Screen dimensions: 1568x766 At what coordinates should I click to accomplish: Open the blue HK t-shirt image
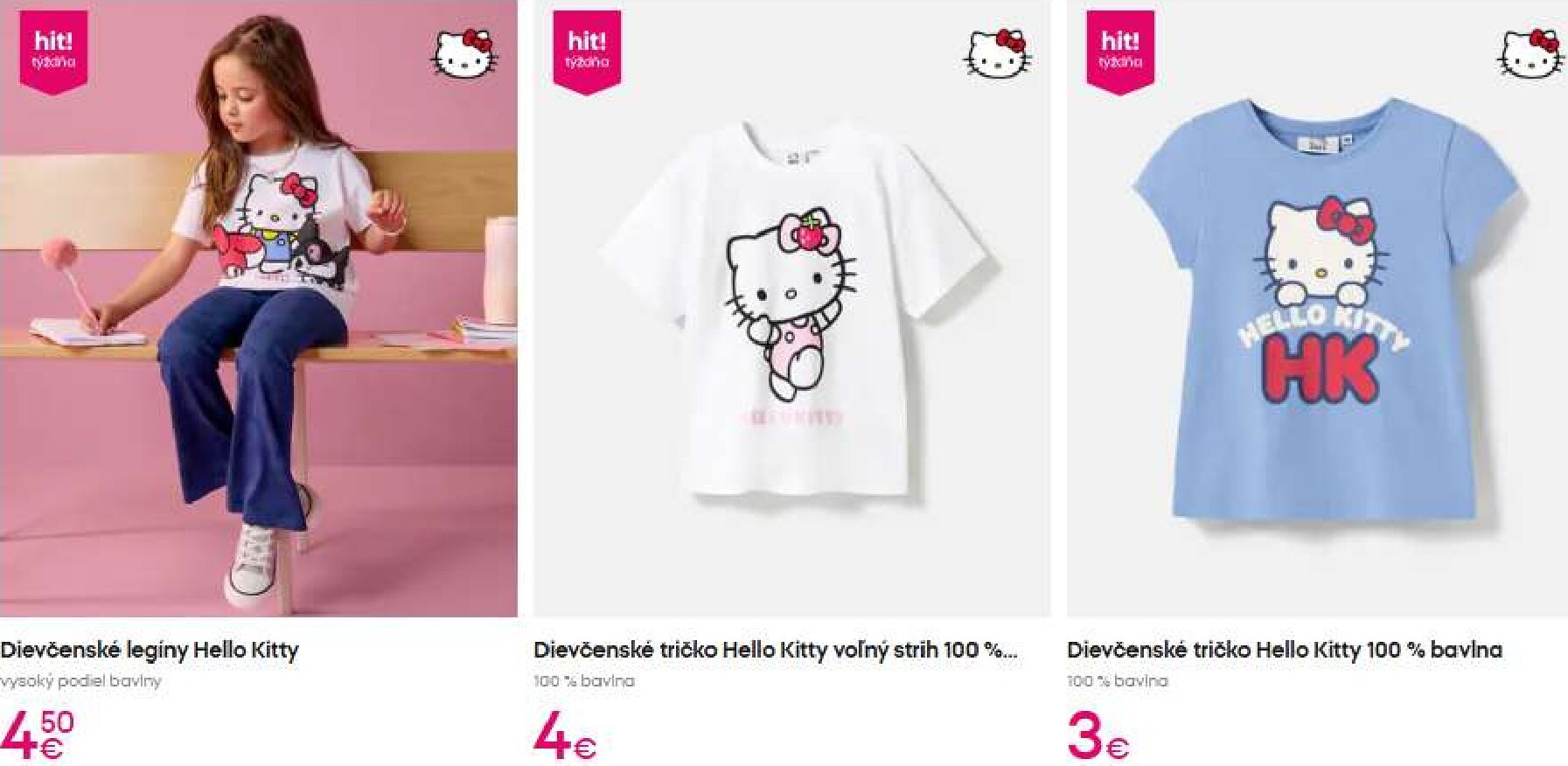tap(1317, 308)
